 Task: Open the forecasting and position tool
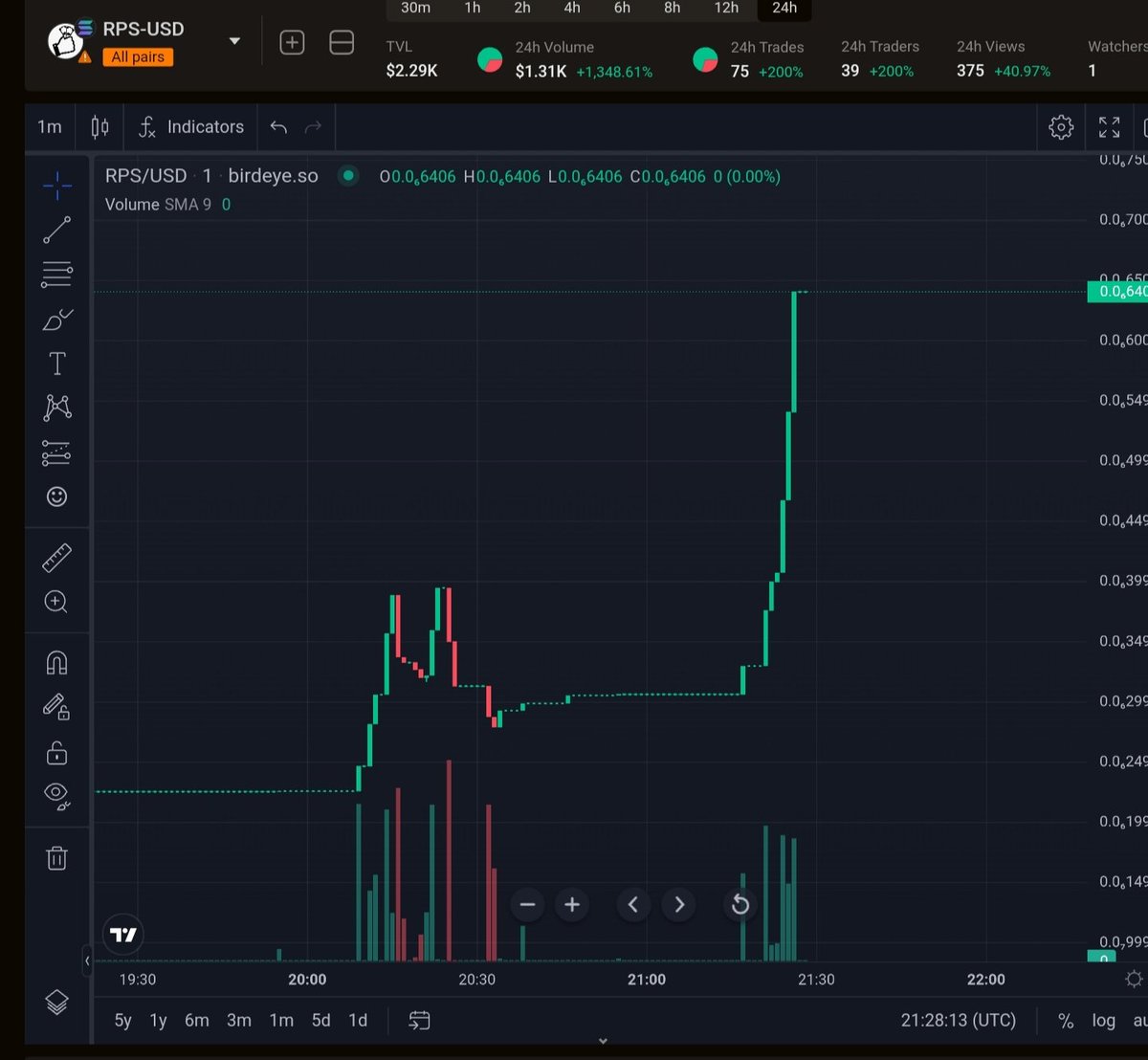[56, 453]
